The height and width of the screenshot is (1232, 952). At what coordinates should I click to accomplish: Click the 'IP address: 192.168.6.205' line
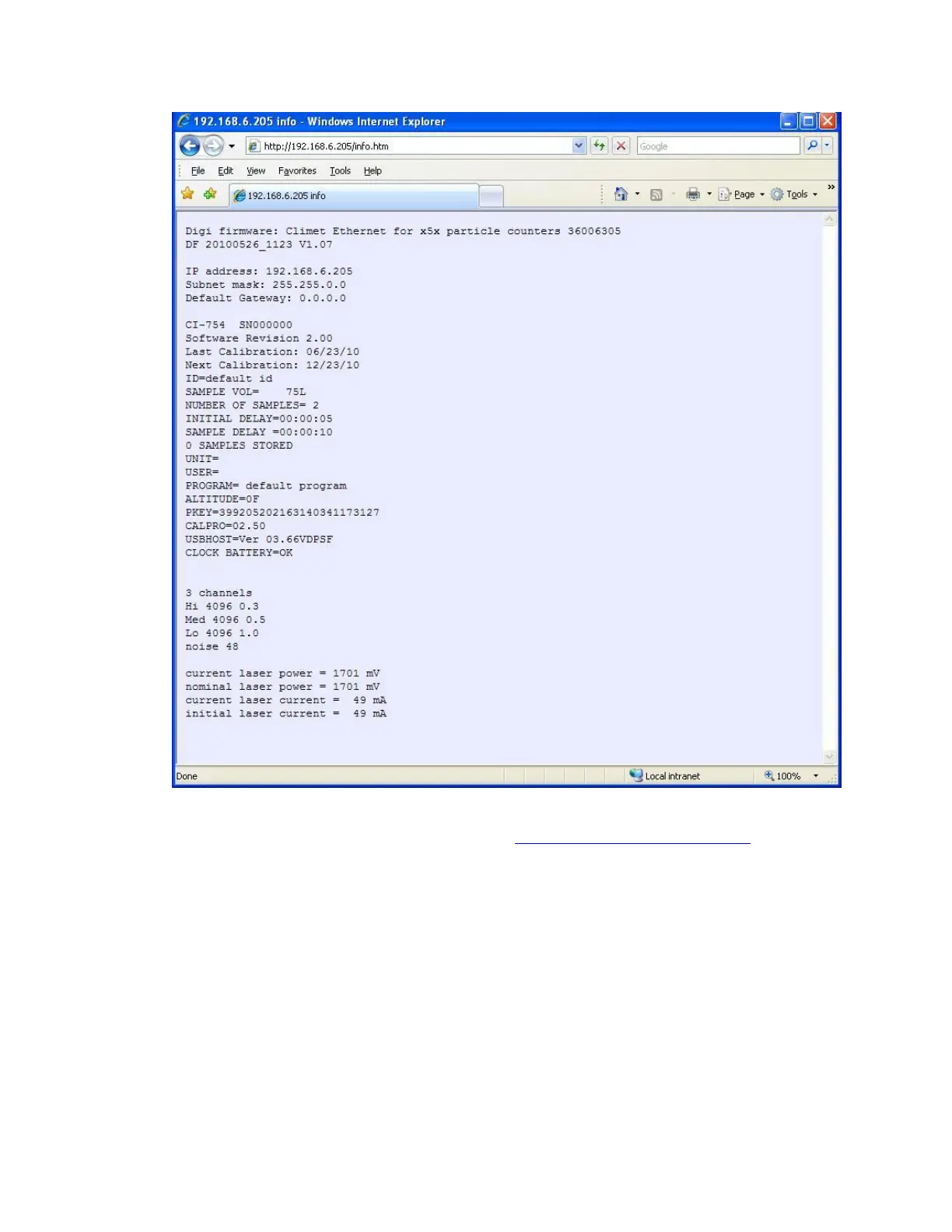pos(269,271)
